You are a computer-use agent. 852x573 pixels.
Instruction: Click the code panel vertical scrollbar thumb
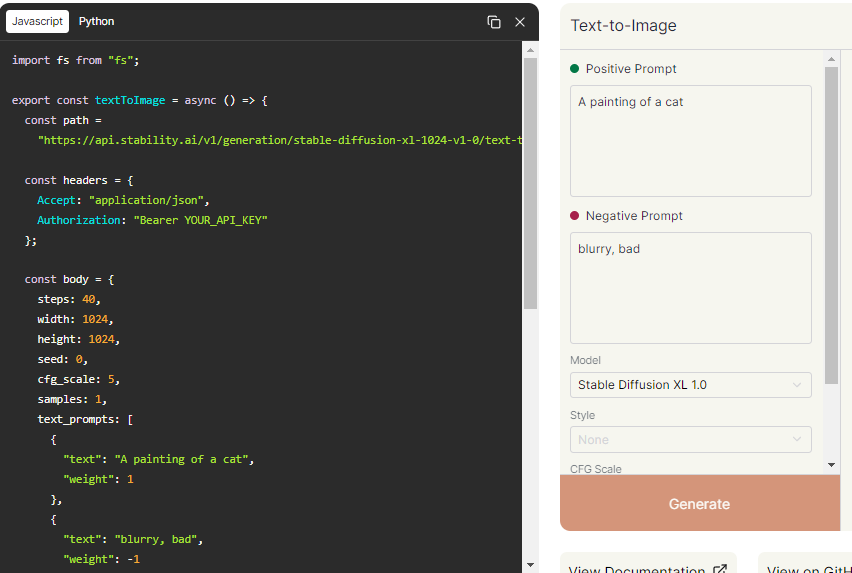(530, 183)
